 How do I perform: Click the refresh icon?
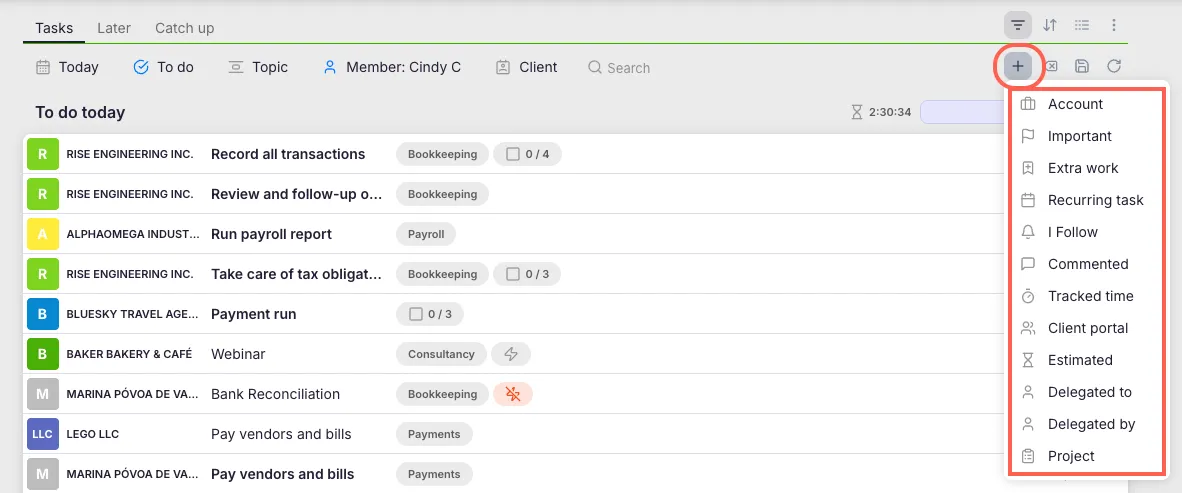point(1114,67)
